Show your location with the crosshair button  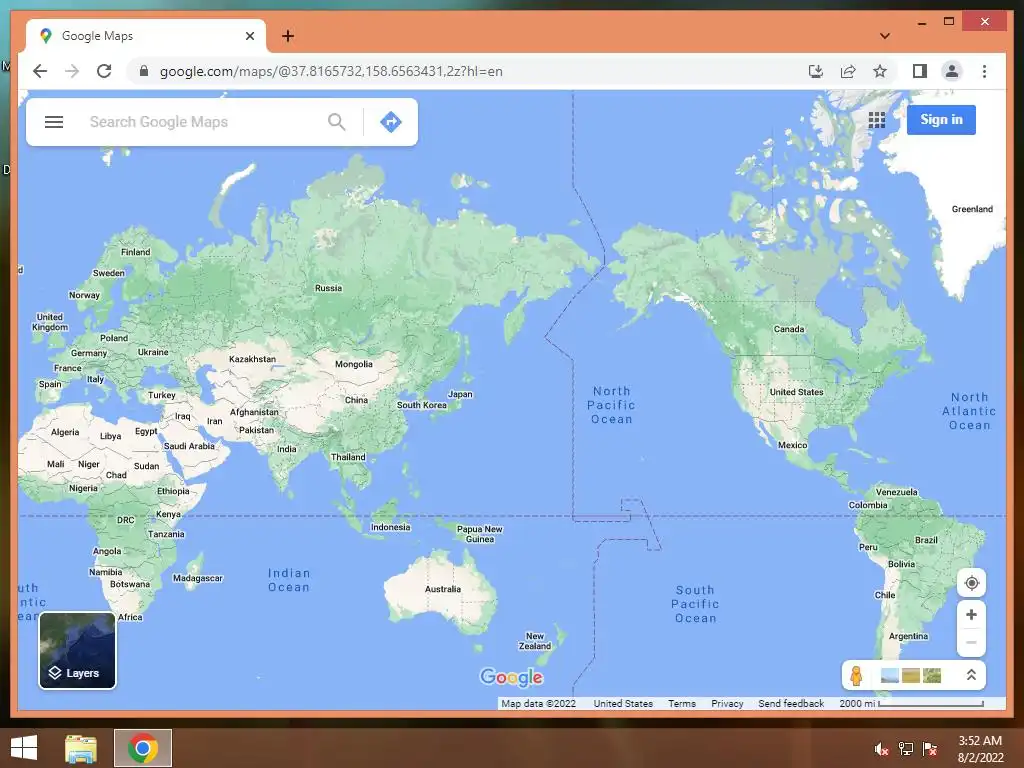tap(971, 583)
